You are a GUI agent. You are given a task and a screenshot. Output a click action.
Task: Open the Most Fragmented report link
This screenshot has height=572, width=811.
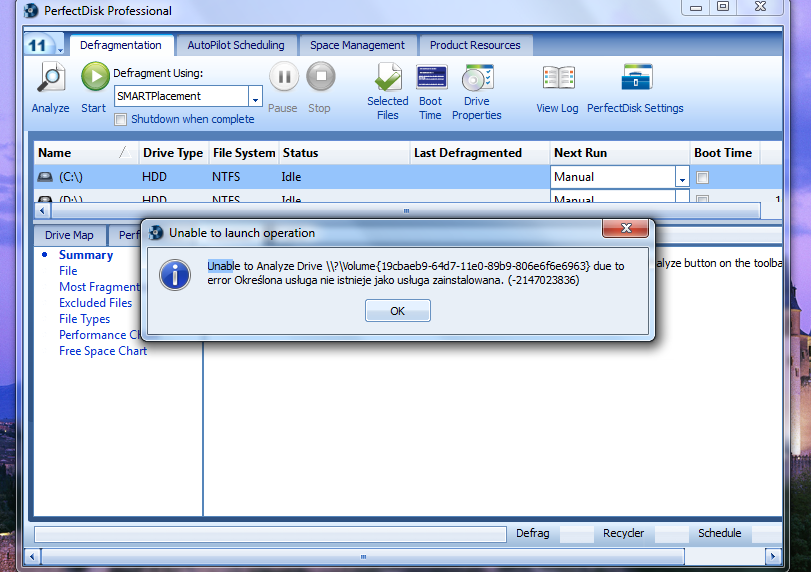pyautogui.click(x=99, y=287)
